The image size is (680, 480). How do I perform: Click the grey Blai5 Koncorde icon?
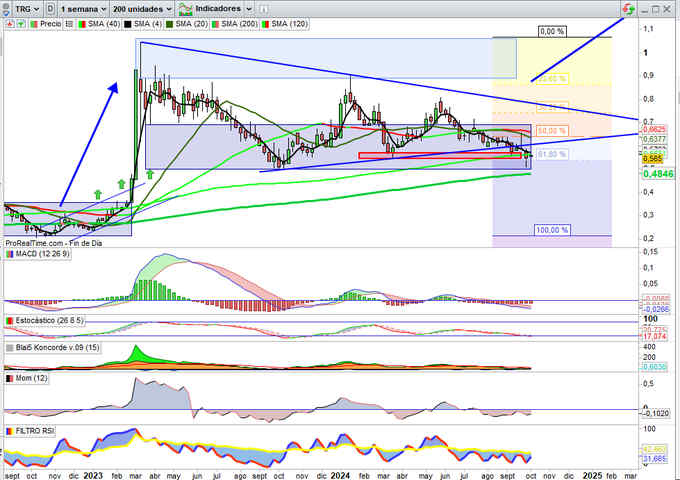[x=10, y=348]
